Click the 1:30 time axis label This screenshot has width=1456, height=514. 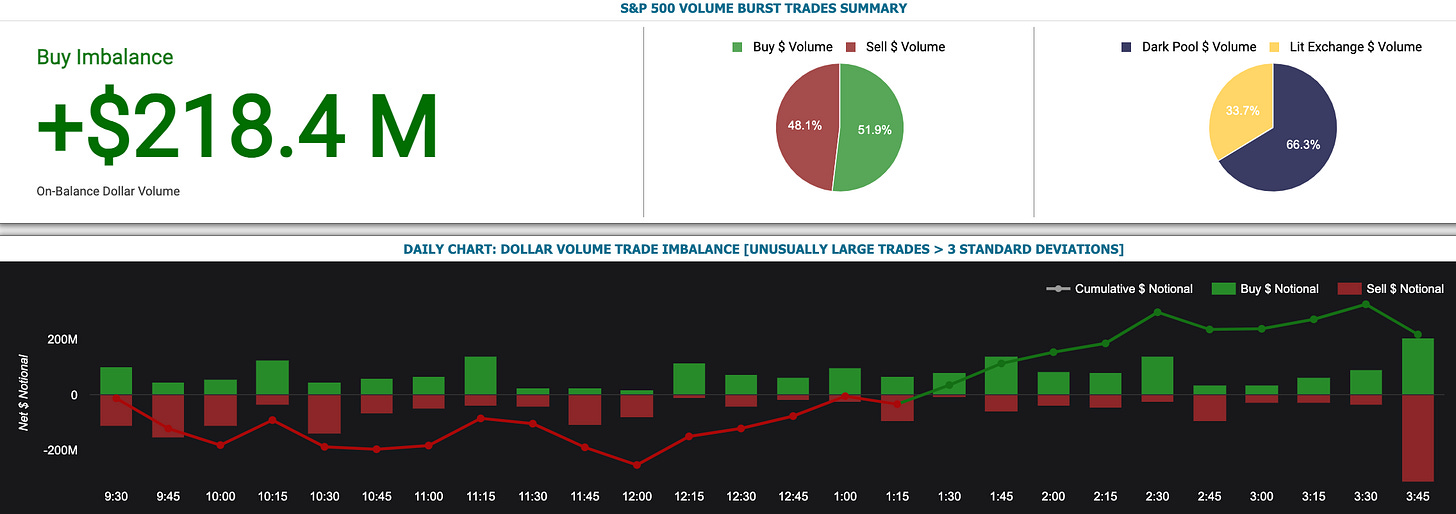(x=949, y=496)
